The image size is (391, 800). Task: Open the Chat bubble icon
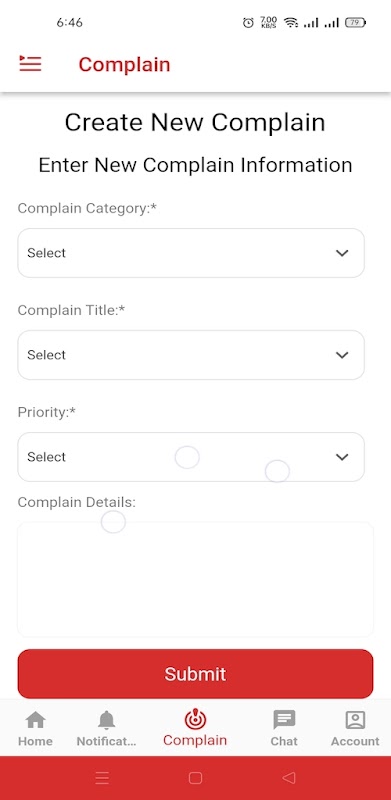[284, 720]
